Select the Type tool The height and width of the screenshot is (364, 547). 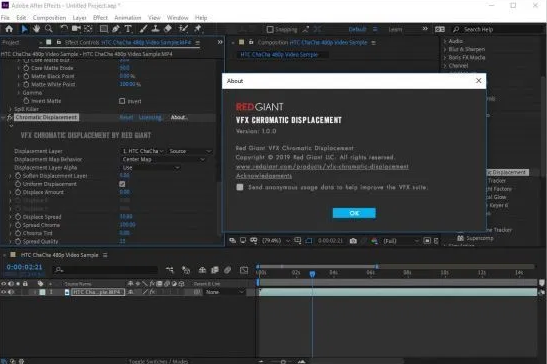click(128, 29)
